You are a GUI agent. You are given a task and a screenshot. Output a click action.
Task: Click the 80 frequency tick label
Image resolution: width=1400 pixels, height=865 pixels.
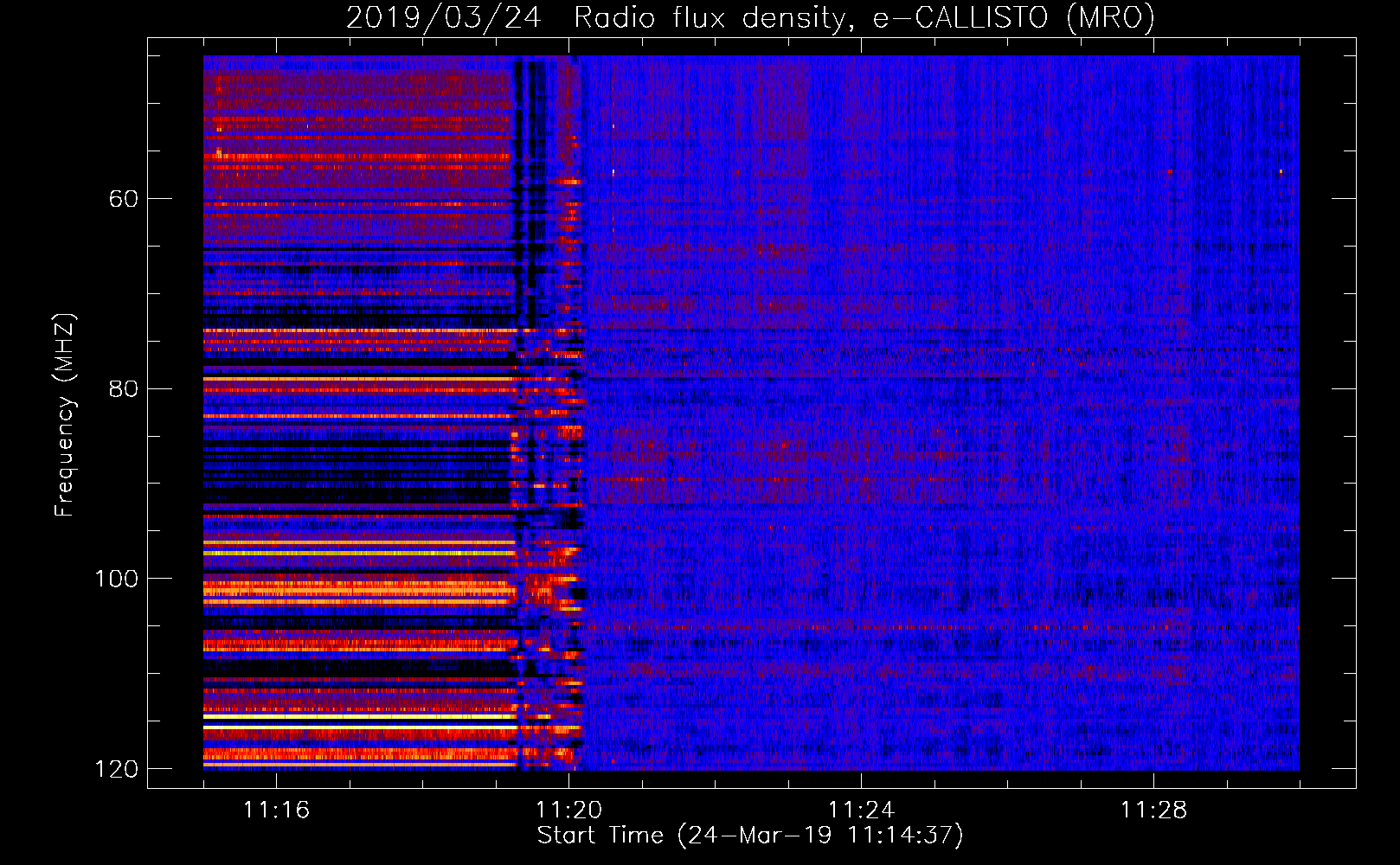[124, 388]
